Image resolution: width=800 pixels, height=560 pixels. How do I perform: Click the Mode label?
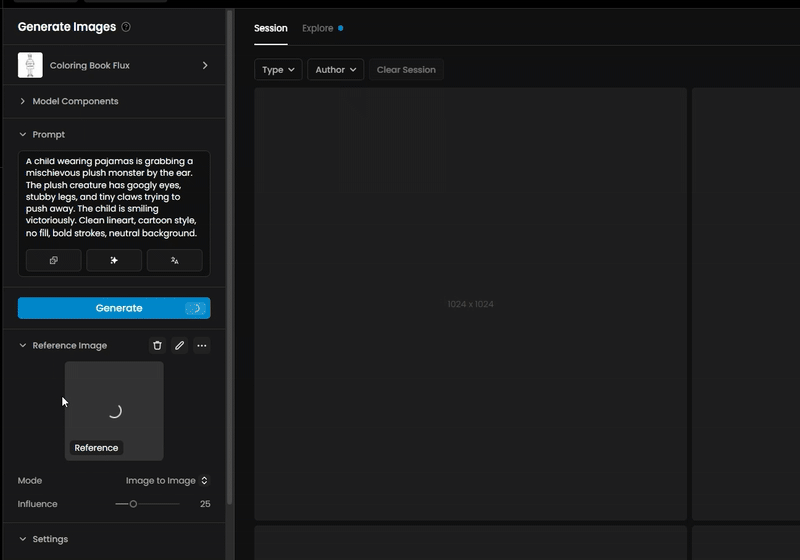[30, 480]
